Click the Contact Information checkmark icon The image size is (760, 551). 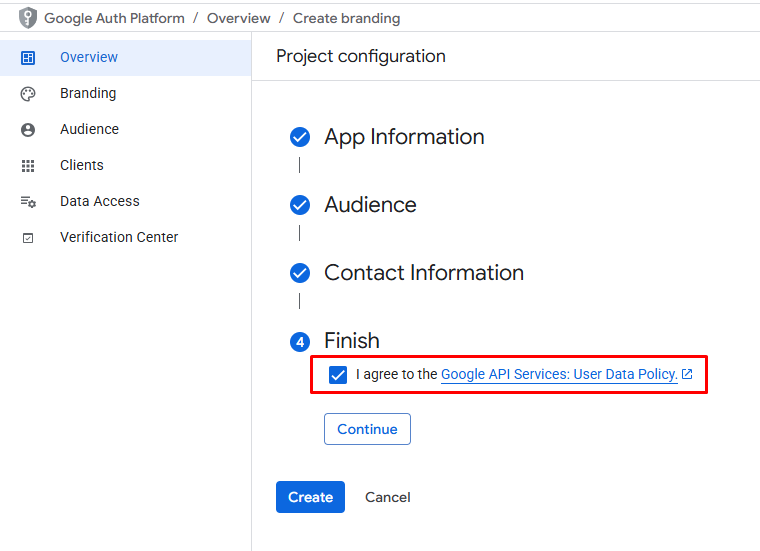point(300,273)
